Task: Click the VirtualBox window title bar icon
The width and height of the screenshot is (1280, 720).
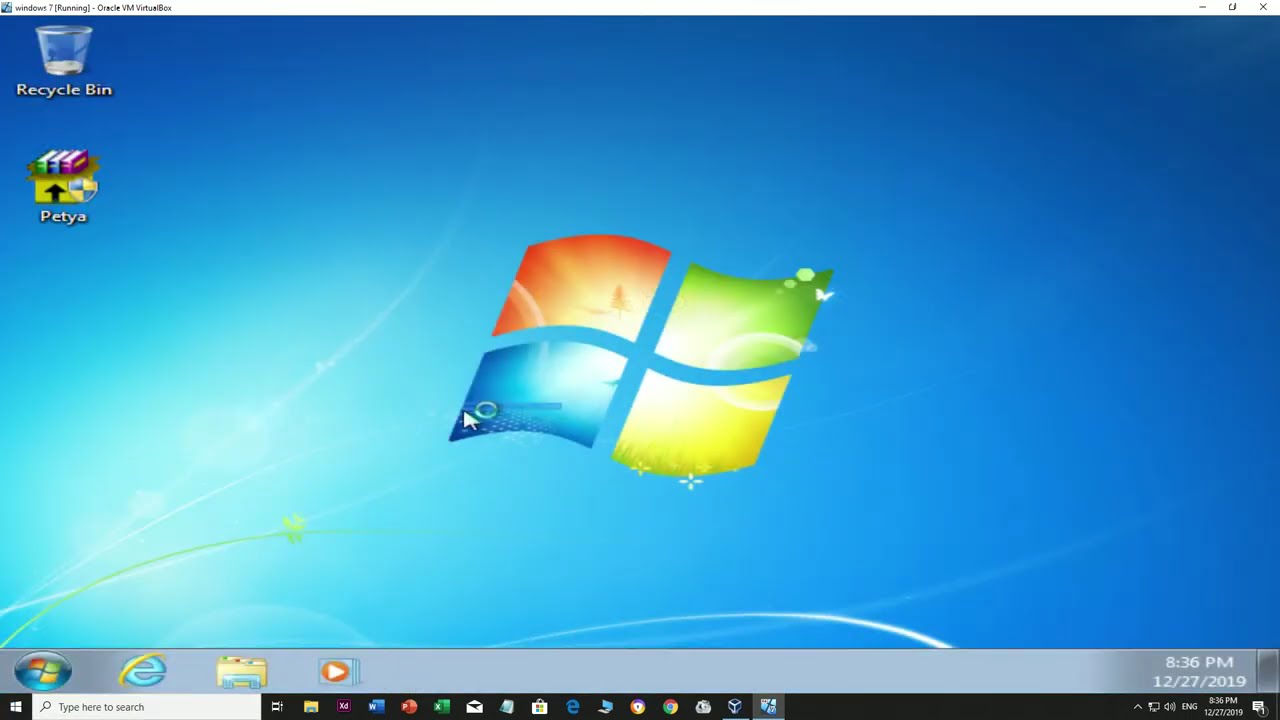Action: pos(7,7)
